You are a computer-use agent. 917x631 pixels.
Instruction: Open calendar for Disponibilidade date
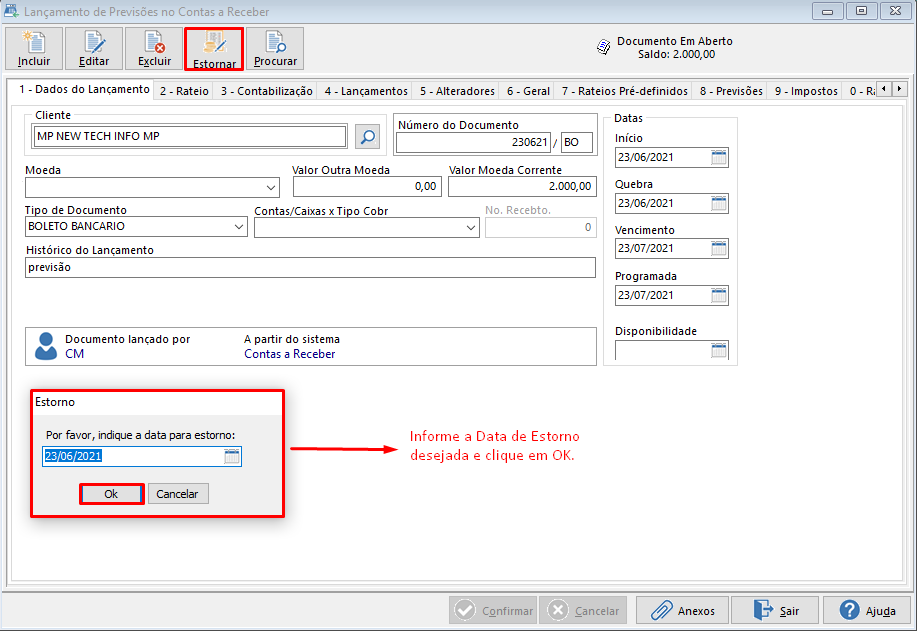[x=719, y=350]
